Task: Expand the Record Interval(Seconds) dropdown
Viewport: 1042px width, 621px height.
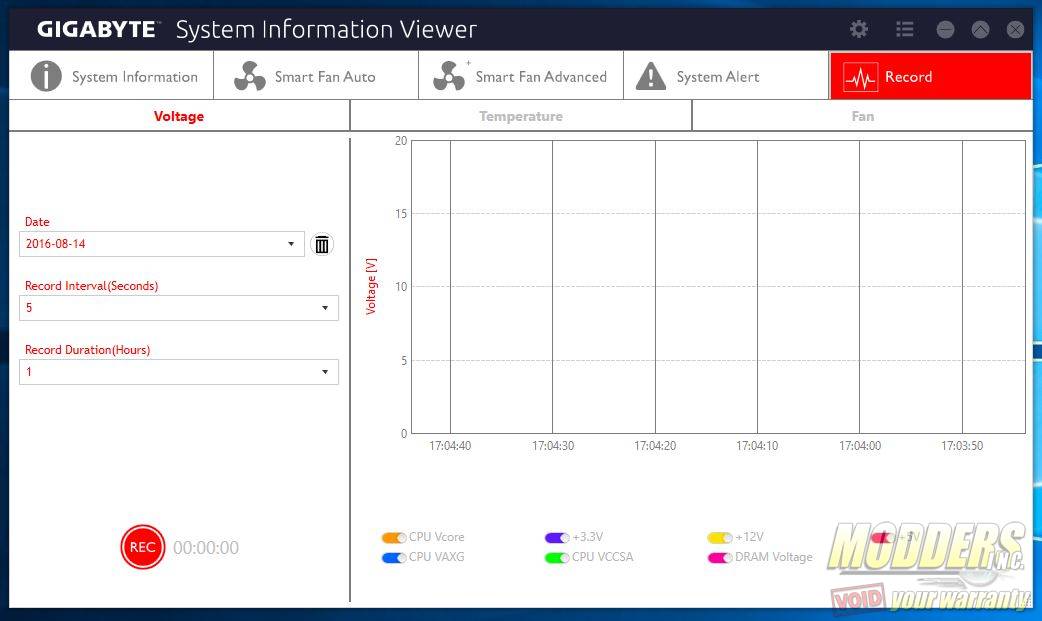Action: click(179, 308)
